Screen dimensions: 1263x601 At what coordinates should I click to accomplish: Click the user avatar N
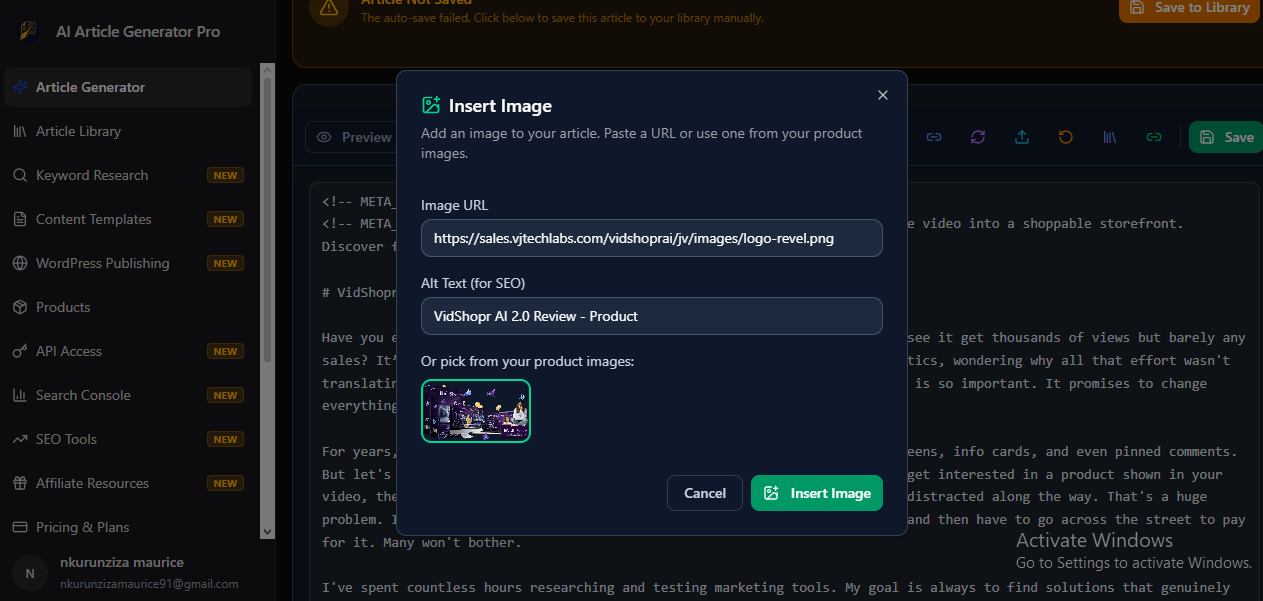30,573
